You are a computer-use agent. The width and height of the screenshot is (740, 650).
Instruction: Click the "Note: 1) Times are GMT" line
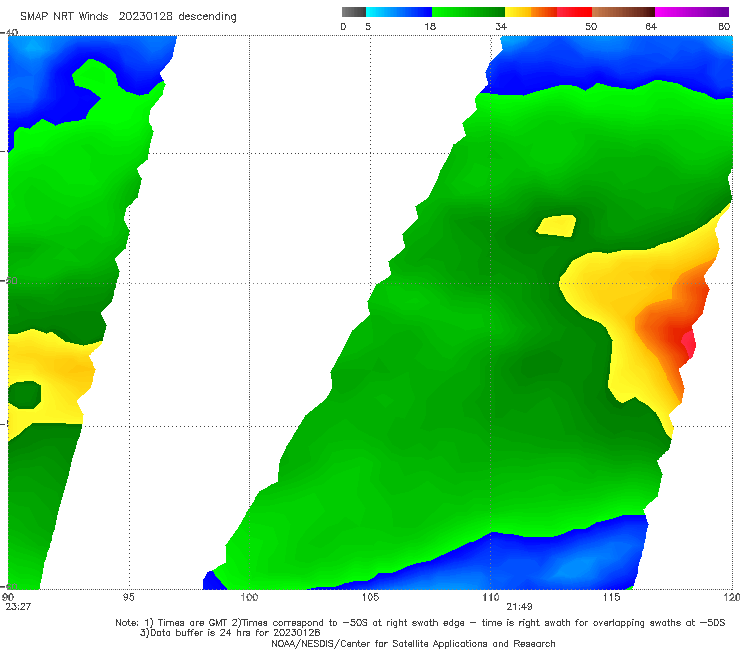pyautogui.click(x=420, y=623)
